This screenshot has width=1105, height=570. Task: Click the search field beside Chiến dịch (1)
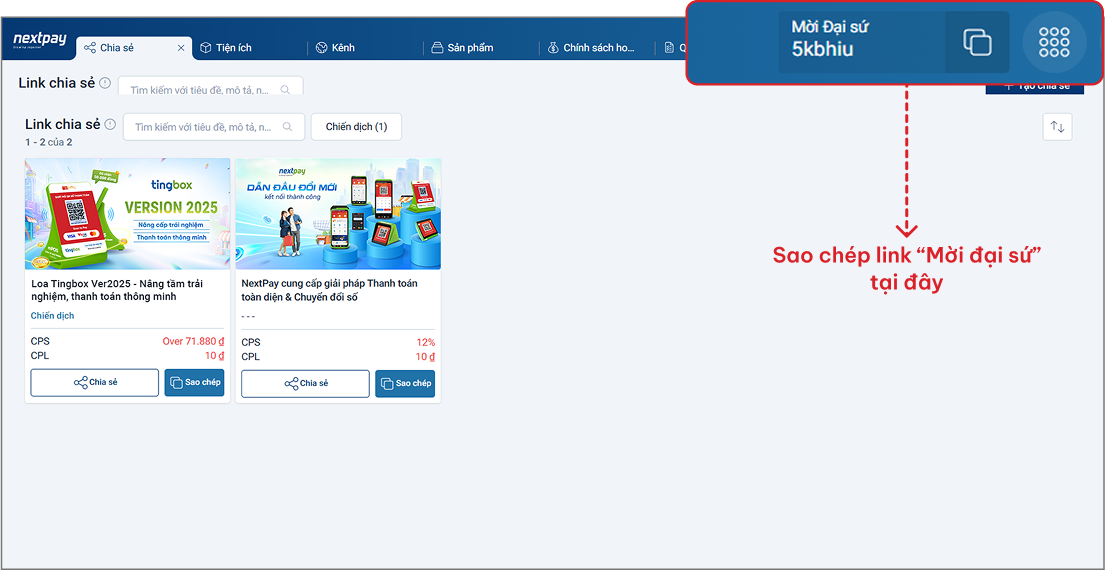214,127
